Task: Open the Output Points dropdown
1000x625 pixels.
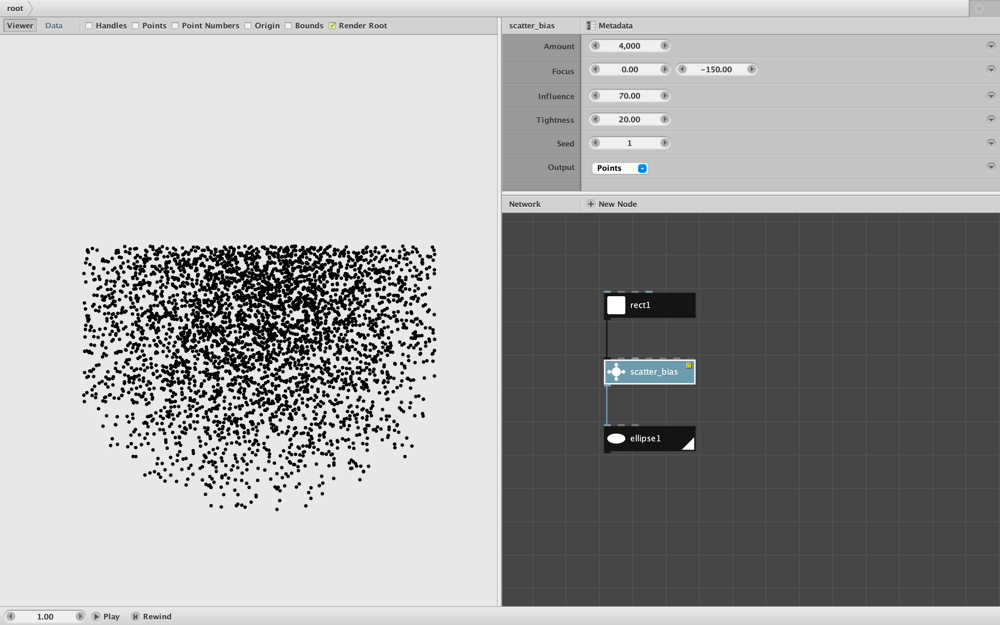Action: click(x=620, y=168)
